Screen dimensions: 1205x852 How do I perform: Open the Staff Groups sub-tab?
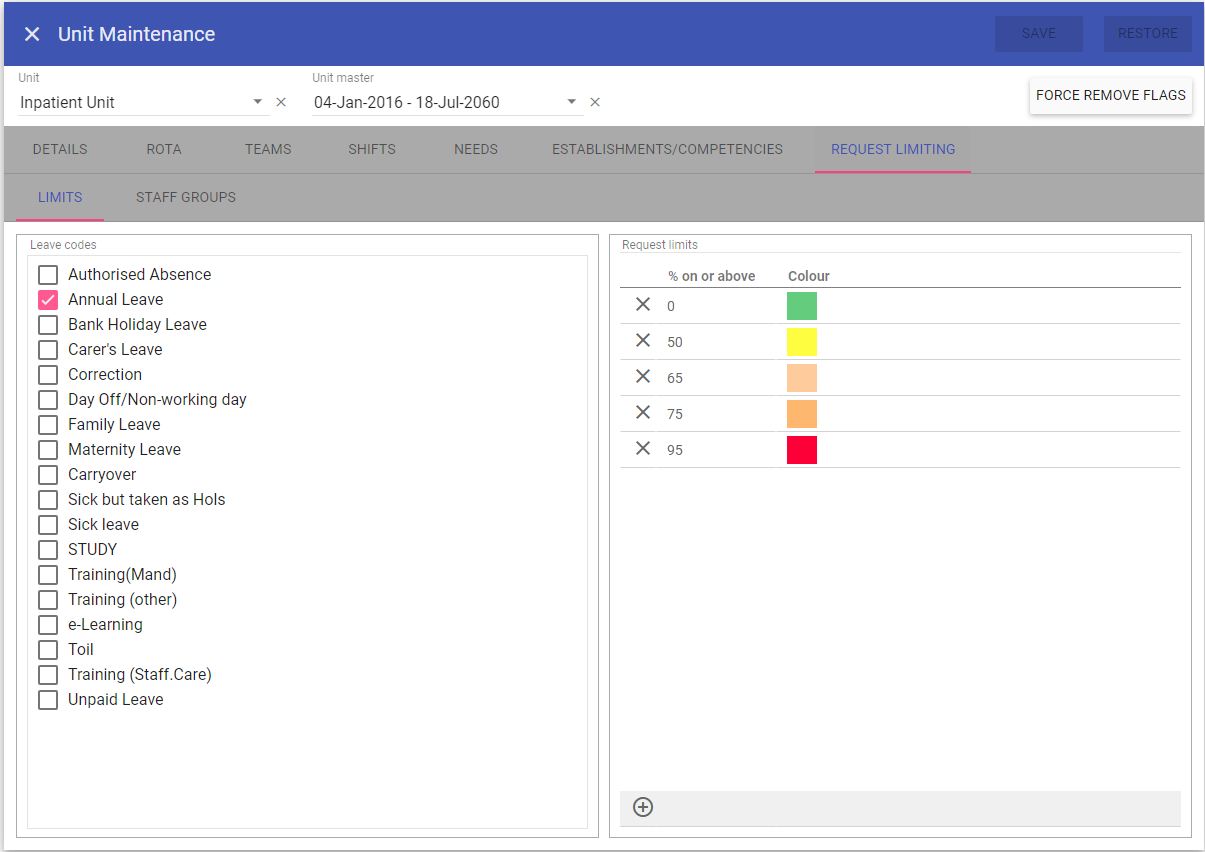point(186,197)
